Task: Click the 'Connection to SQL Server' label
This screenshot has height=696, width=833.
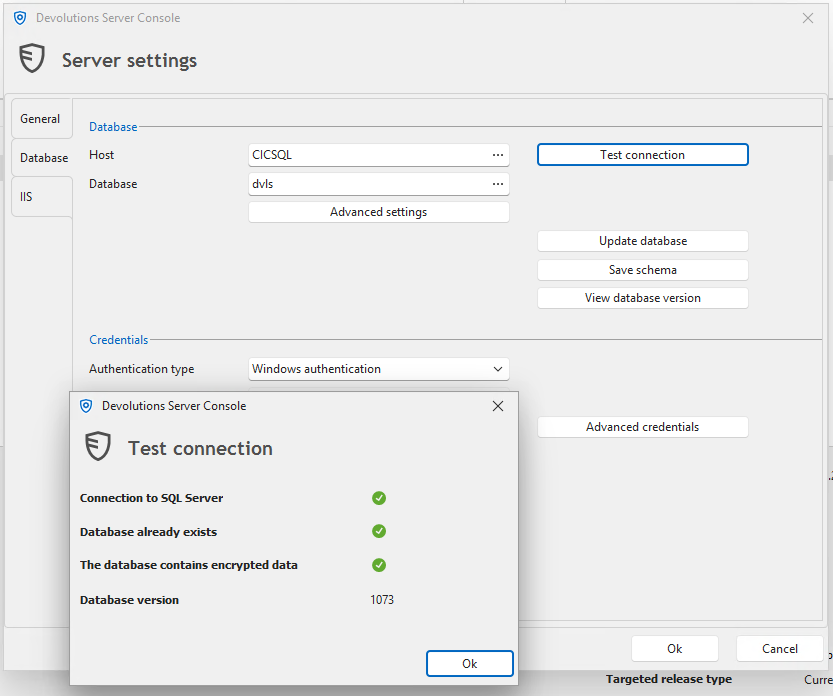Action: [x=151, y=498]
